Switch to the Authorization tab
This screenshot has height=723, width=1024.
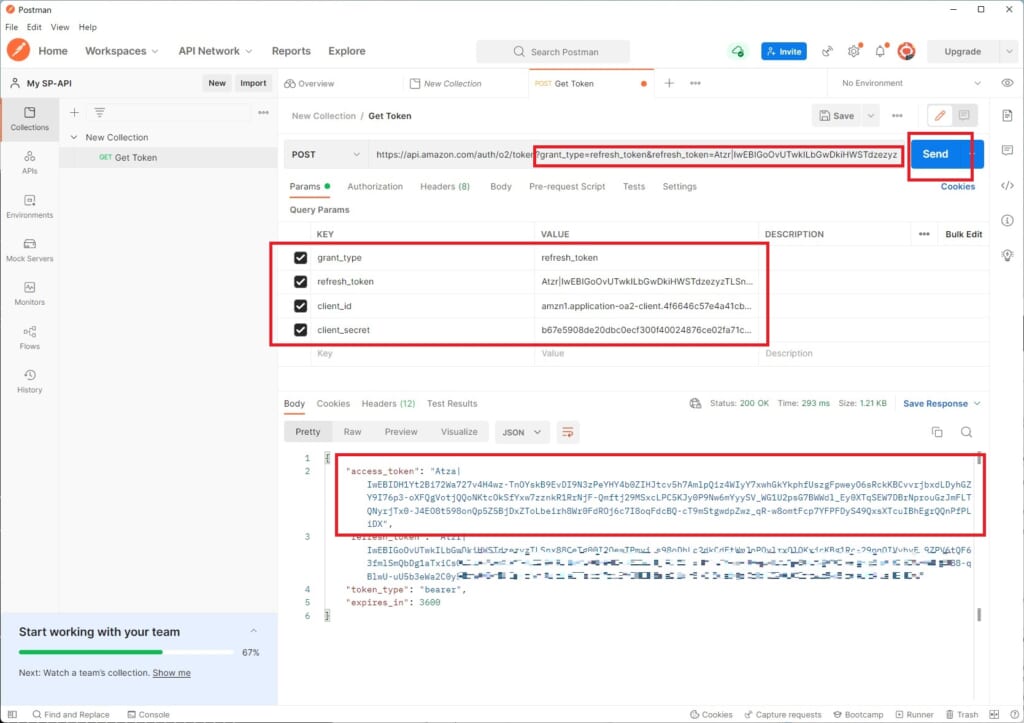pyautogui.click(x=375, y=186)
